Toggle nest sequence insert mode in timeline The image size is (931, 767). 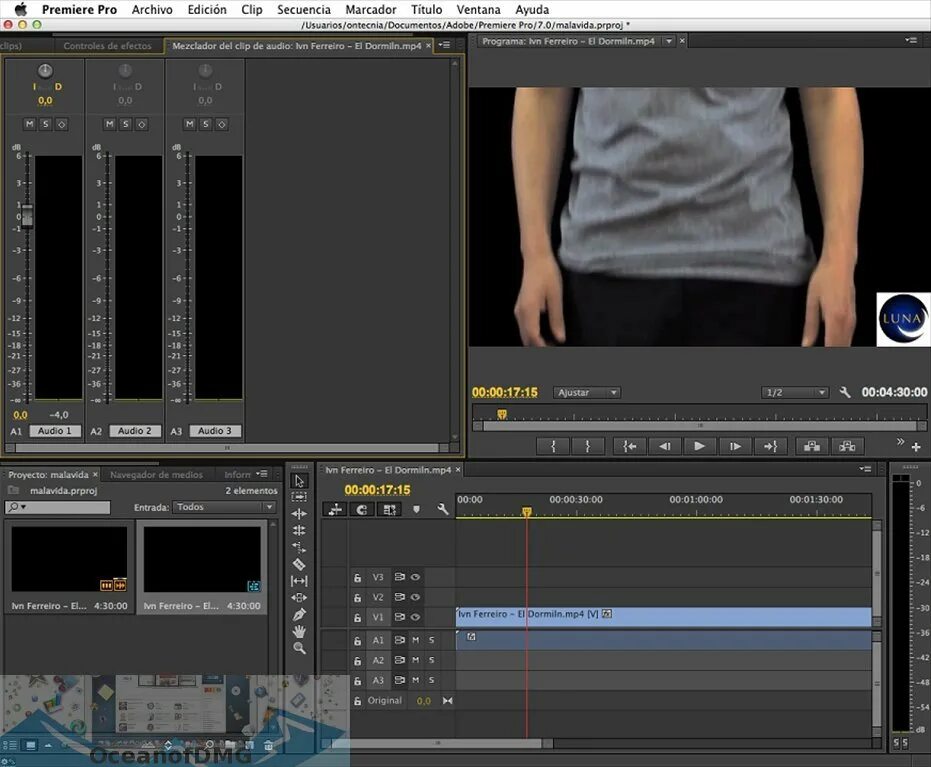(335, 509)
